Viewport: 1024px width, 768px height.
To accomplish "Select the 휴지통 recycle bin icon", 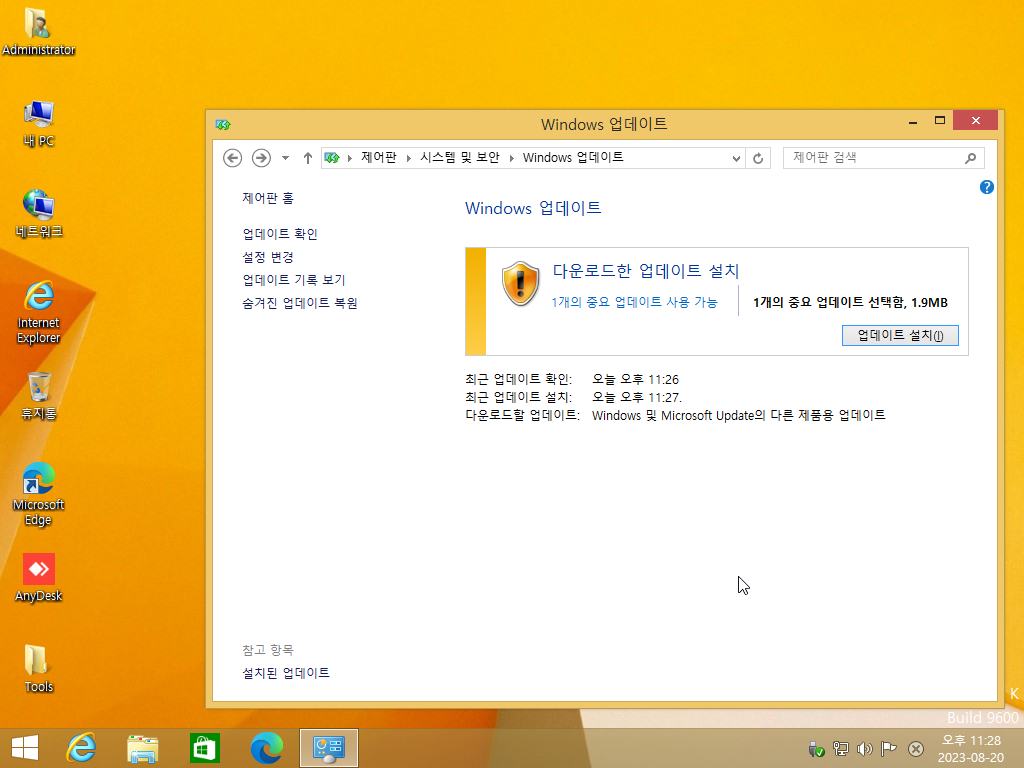I will click(38, 396).
